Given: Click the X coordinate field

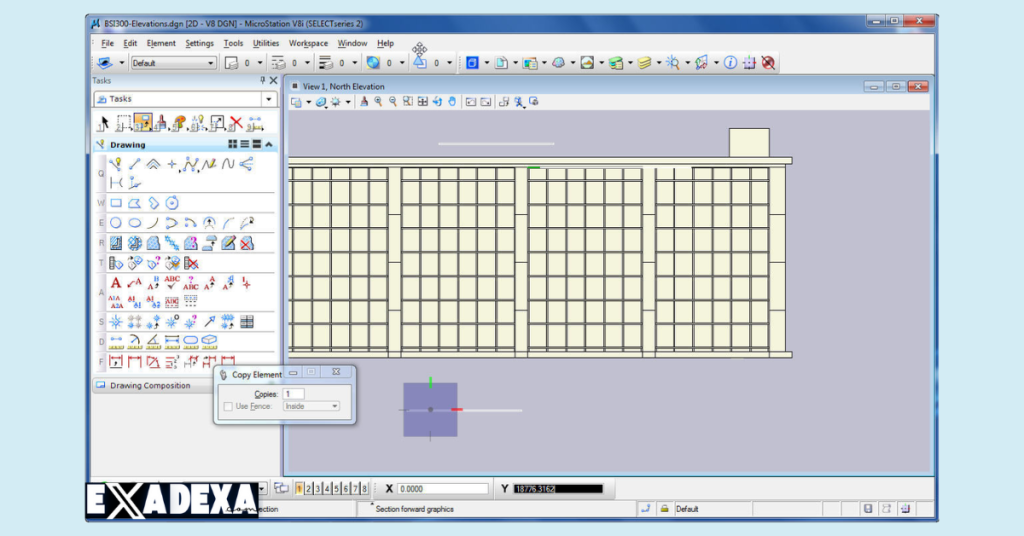Looking at the screenshot, I should click(442, 488).
